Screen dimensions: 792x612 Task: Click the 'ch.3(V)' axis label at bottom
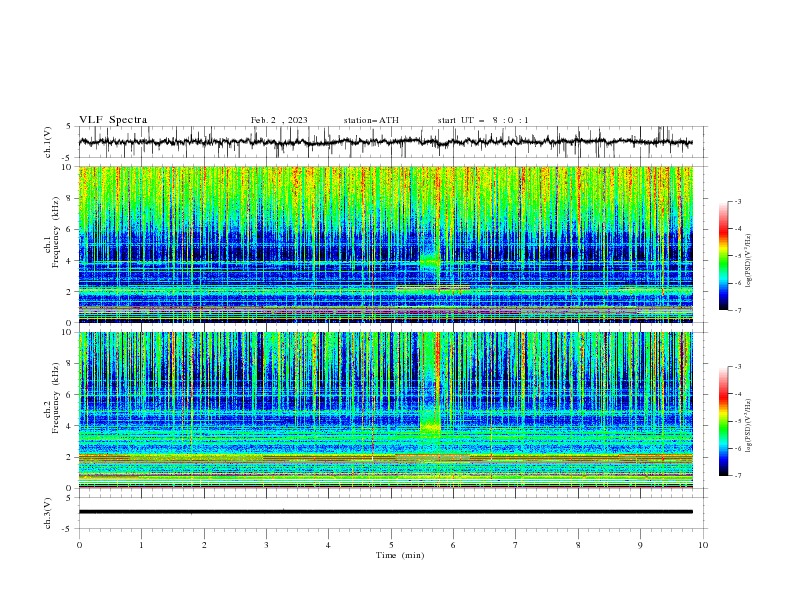click(x=48, y=513)
